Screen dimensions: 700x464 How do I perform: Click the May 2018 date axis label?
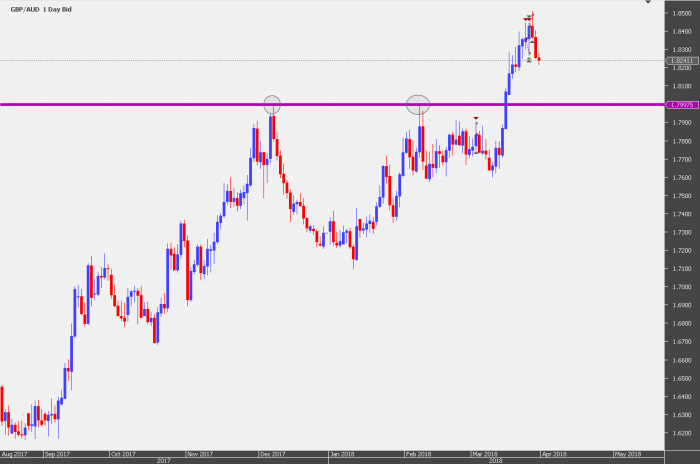628,454
